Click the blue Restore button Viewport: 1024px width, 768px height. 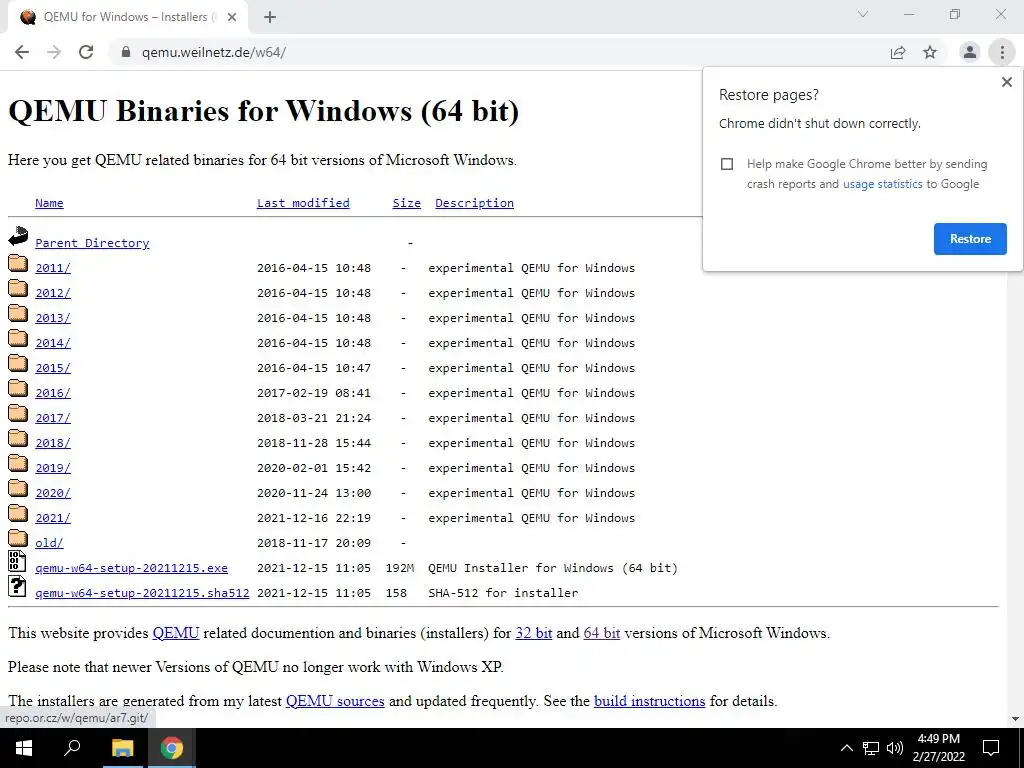pyautogui.click(x=970, y=239)
